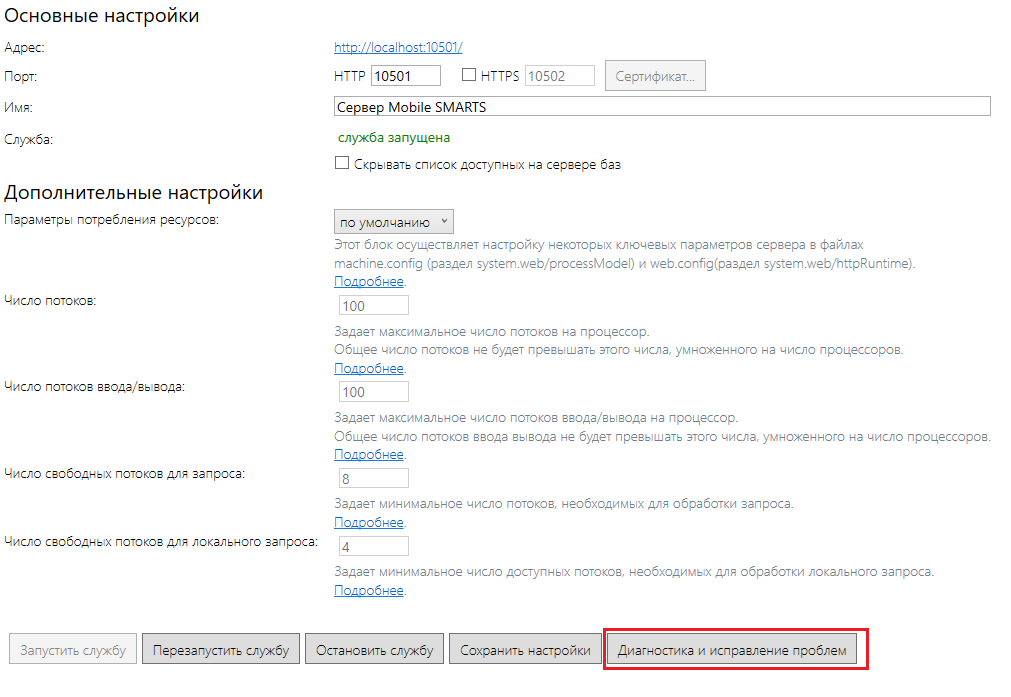The image size is (1011, 697).
Task: Click Диагностика и исправление проблем button
Action: [x=732, y=649]
